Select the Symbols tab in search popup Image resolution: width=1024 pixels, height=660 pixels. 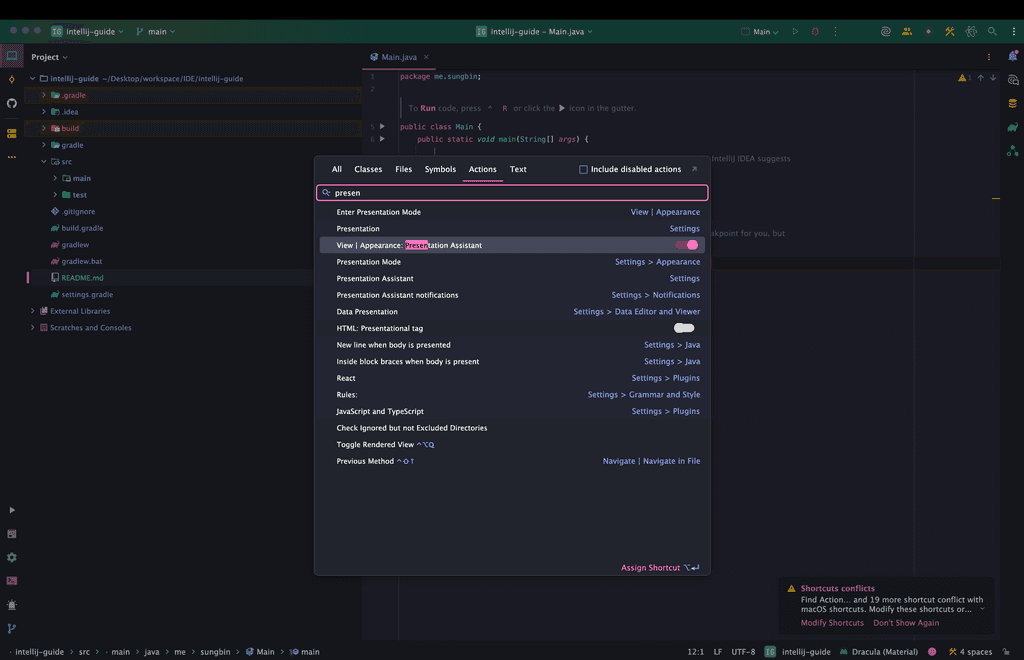click(440, 170)
